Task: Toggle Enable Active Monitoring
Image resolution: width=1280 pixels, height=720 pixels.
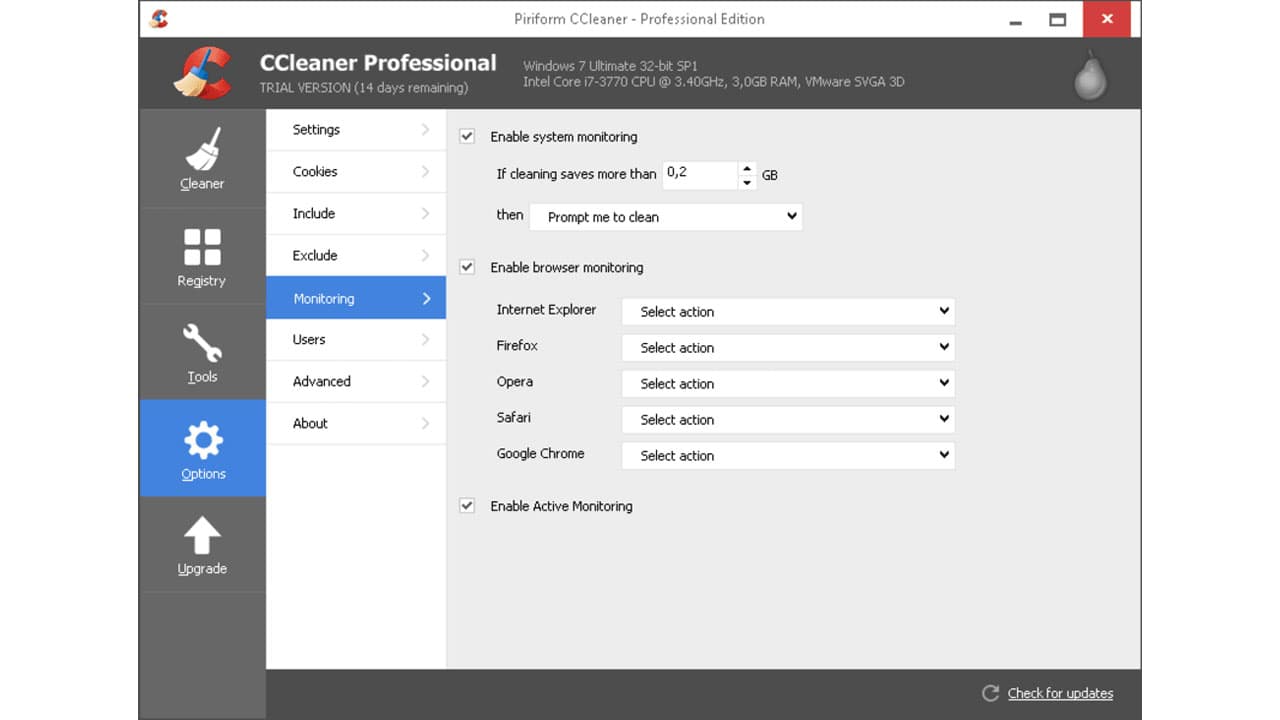Action: click(466, 505)
